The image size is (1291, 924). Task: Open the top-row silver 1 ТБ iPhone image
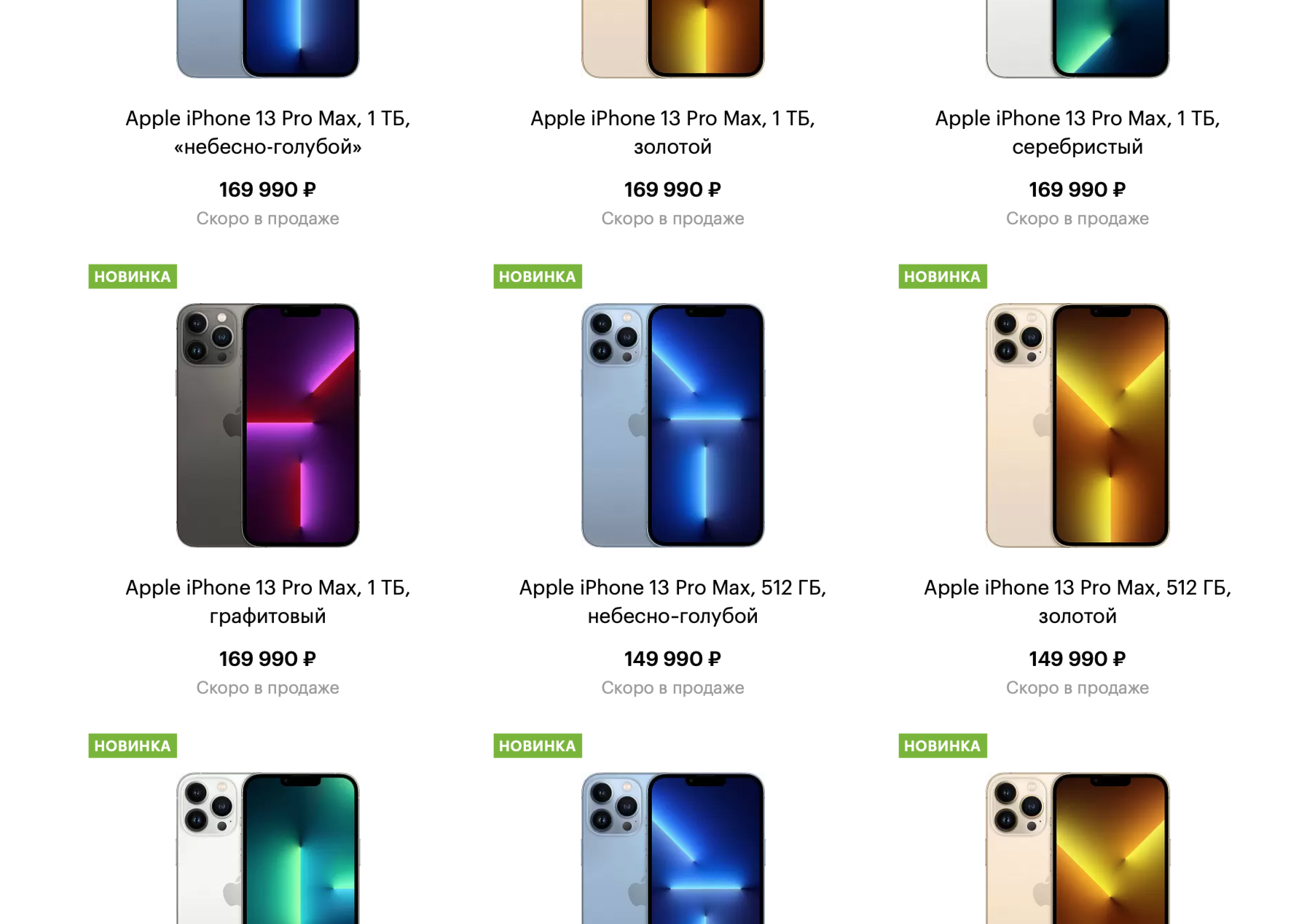1078,39
